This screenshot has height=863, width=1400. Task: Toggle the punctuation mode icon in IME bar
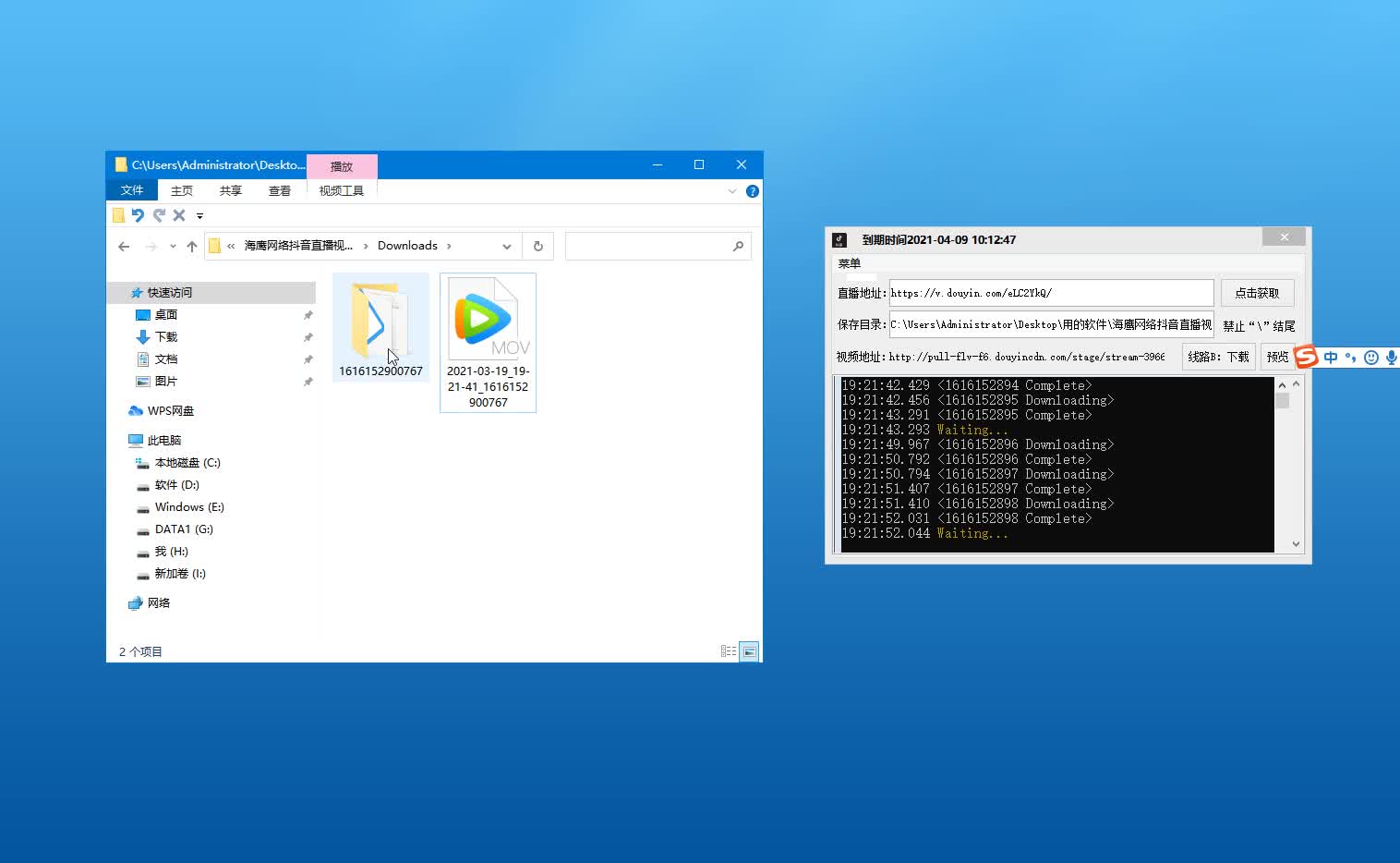[1350, 357]
